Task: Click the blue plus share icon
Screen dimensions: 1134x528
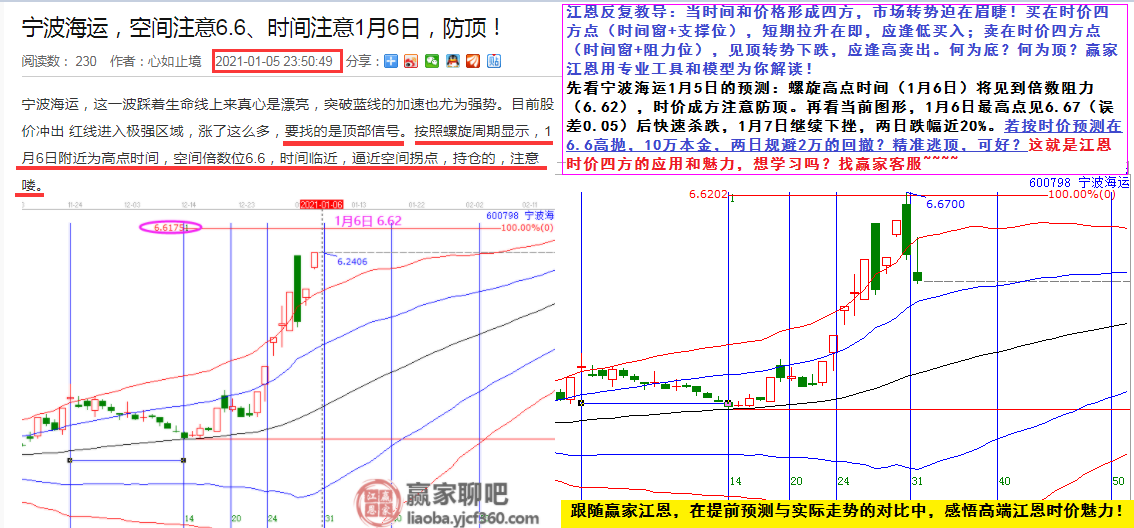Action: coord(392,62)
